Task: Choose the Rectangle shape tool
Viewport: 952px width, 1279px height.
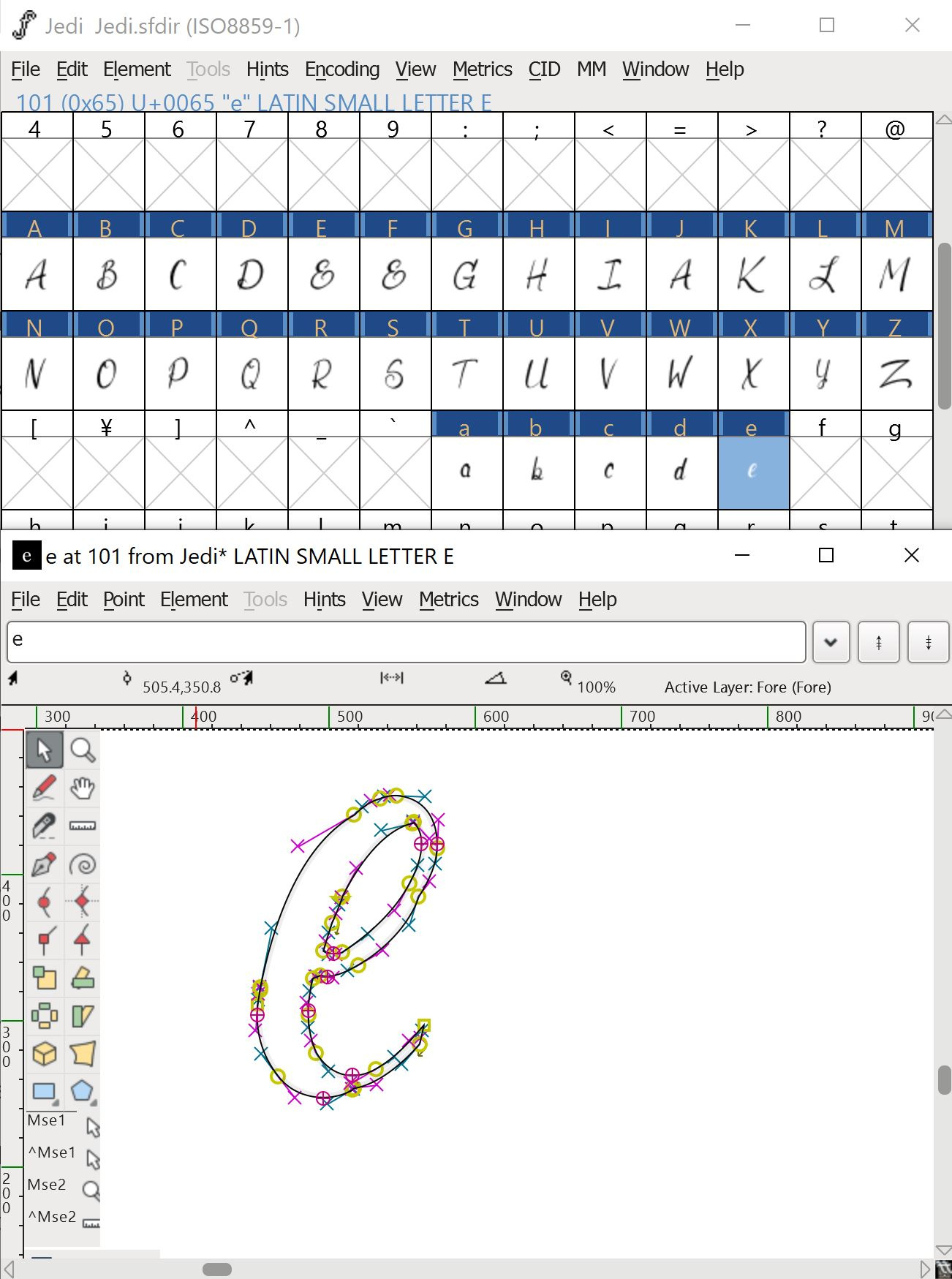Action: coord(44,1093)
